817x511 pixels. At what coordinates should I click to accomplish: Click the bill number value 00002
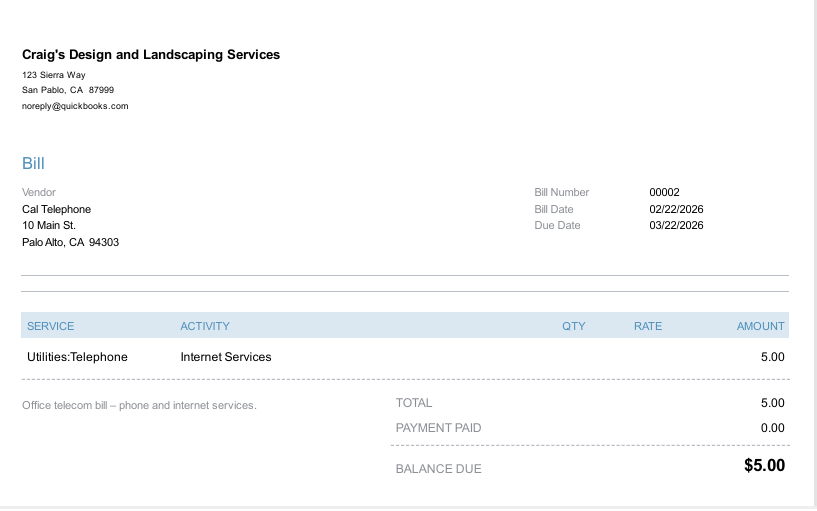664,192
